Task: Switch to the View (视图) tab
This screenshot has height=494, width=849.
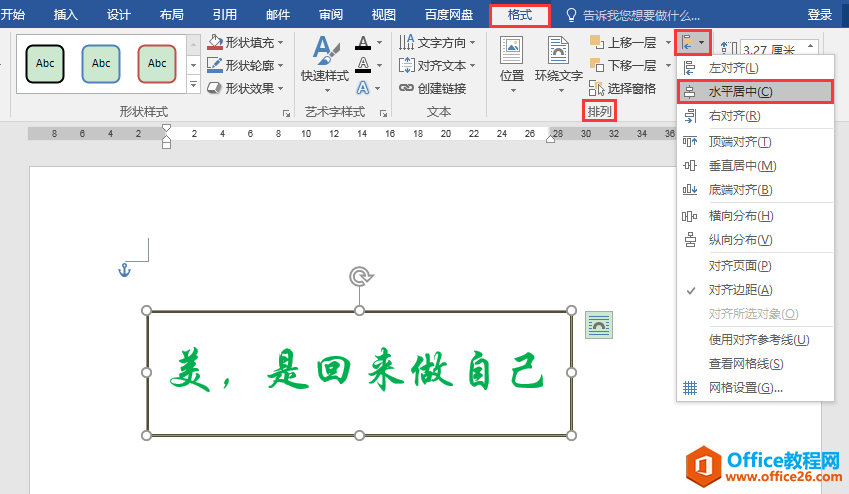Action: pos(383,15)
